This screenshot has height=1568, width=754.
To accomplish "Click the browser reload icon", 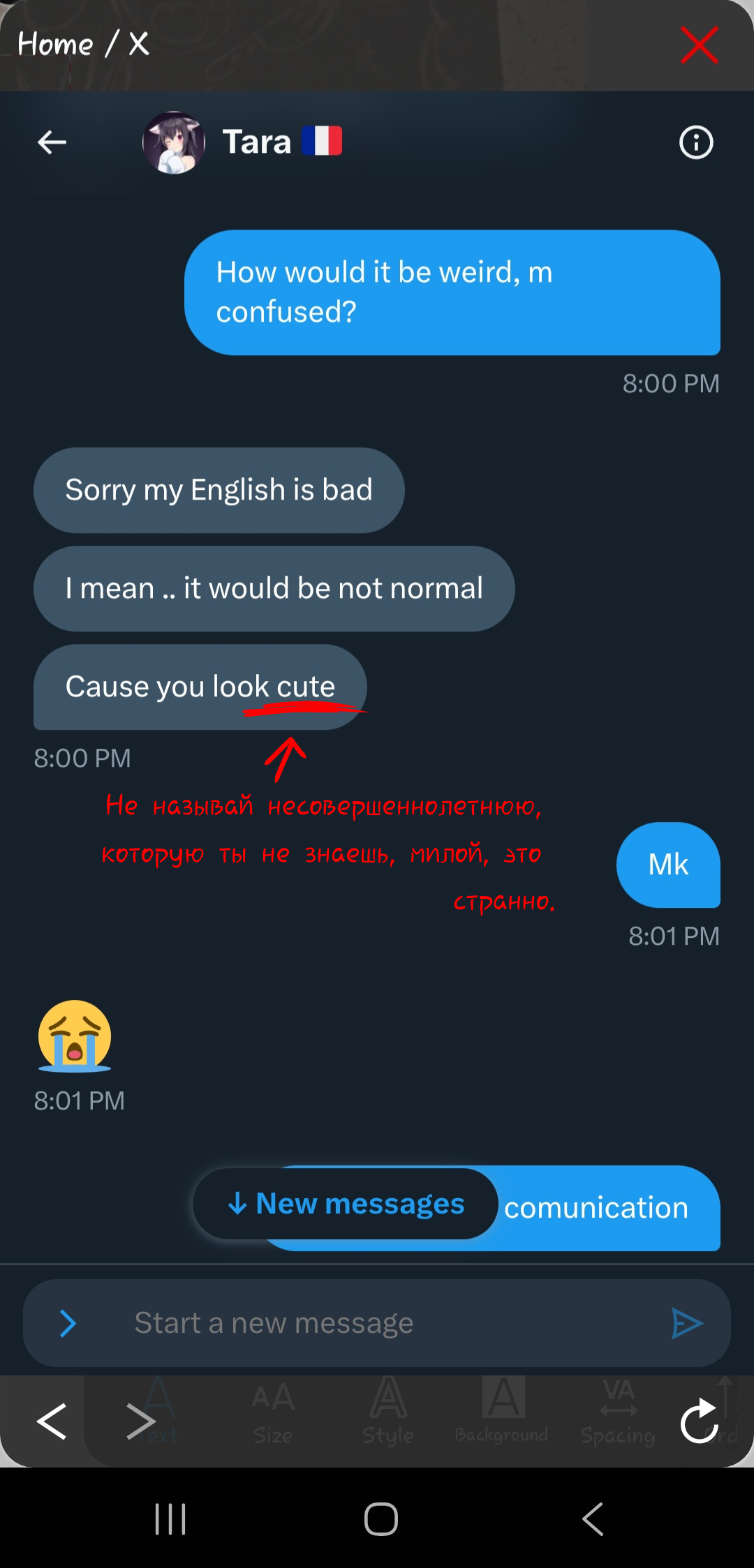I will tap(699, 1421).
